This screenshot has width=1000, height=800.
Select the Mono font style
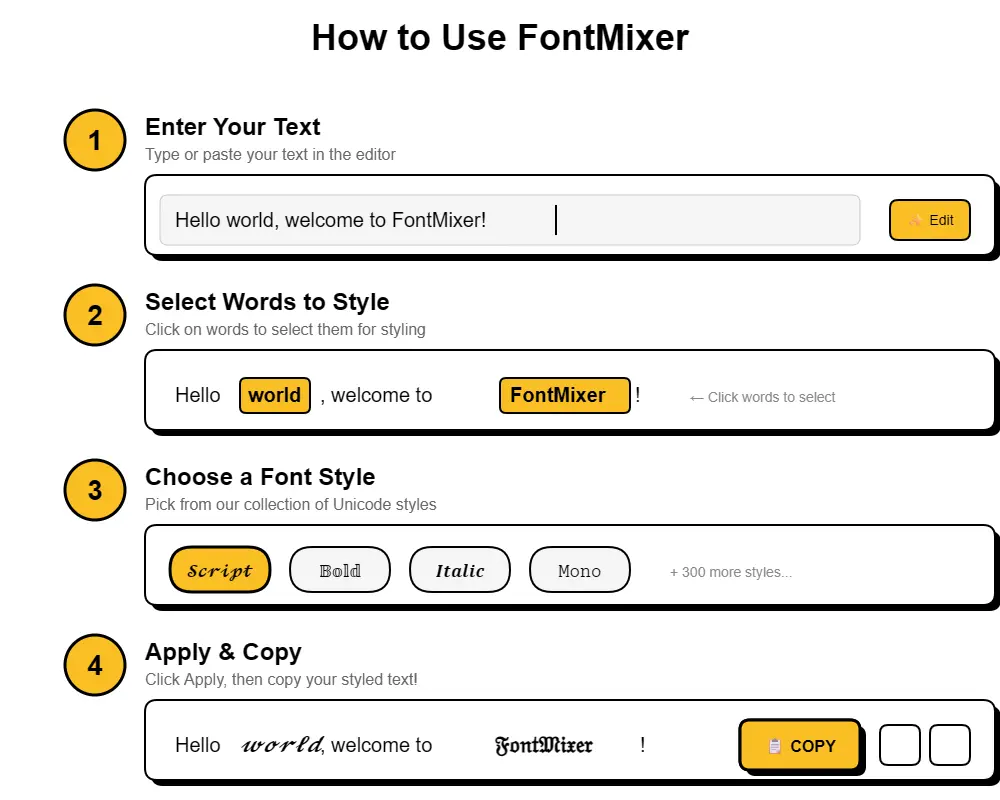[579, 570]
